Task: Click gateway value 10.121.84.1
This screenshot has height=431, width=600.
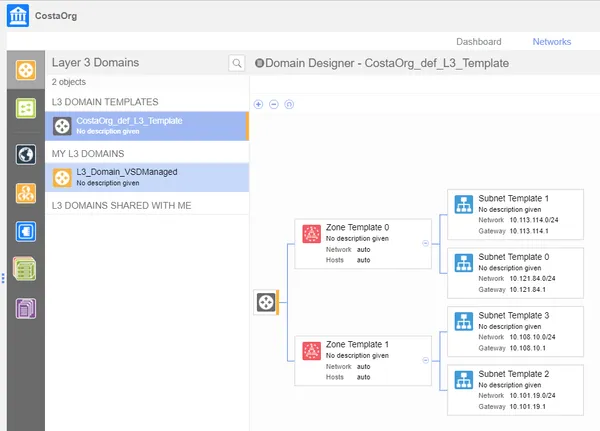Action: (527, 290)
